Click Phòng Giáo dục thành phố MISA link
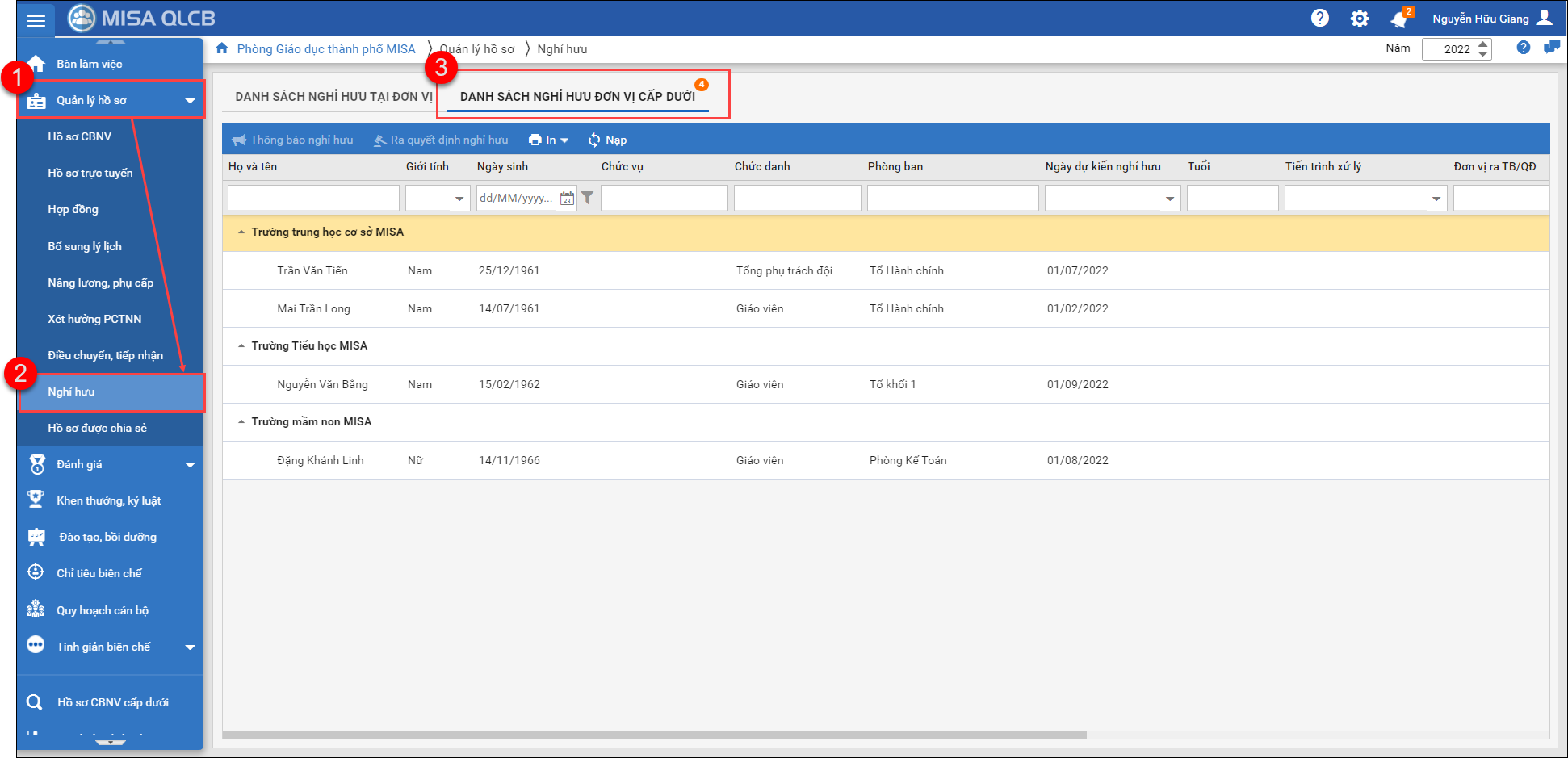 coord(326,49)
